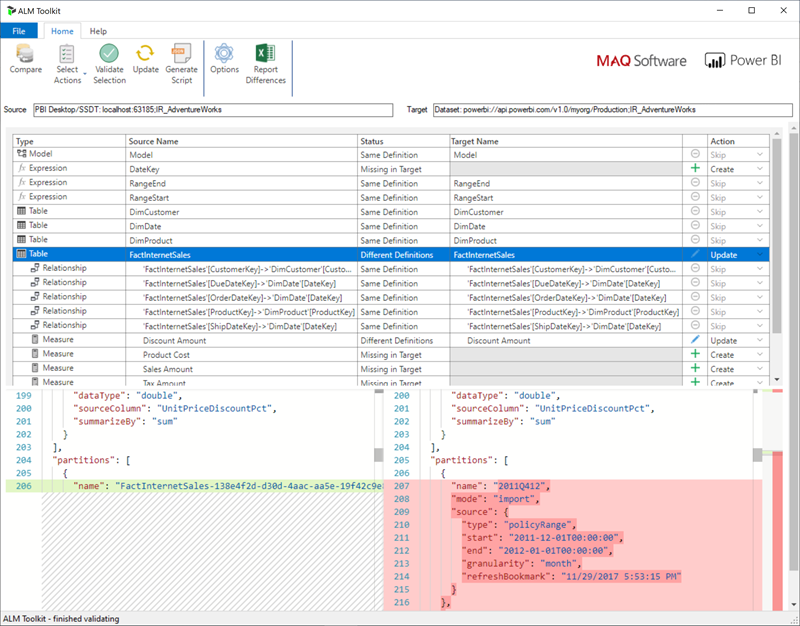Click the Power BI logo
The image size is (800, 626).
tap(744, 60)
